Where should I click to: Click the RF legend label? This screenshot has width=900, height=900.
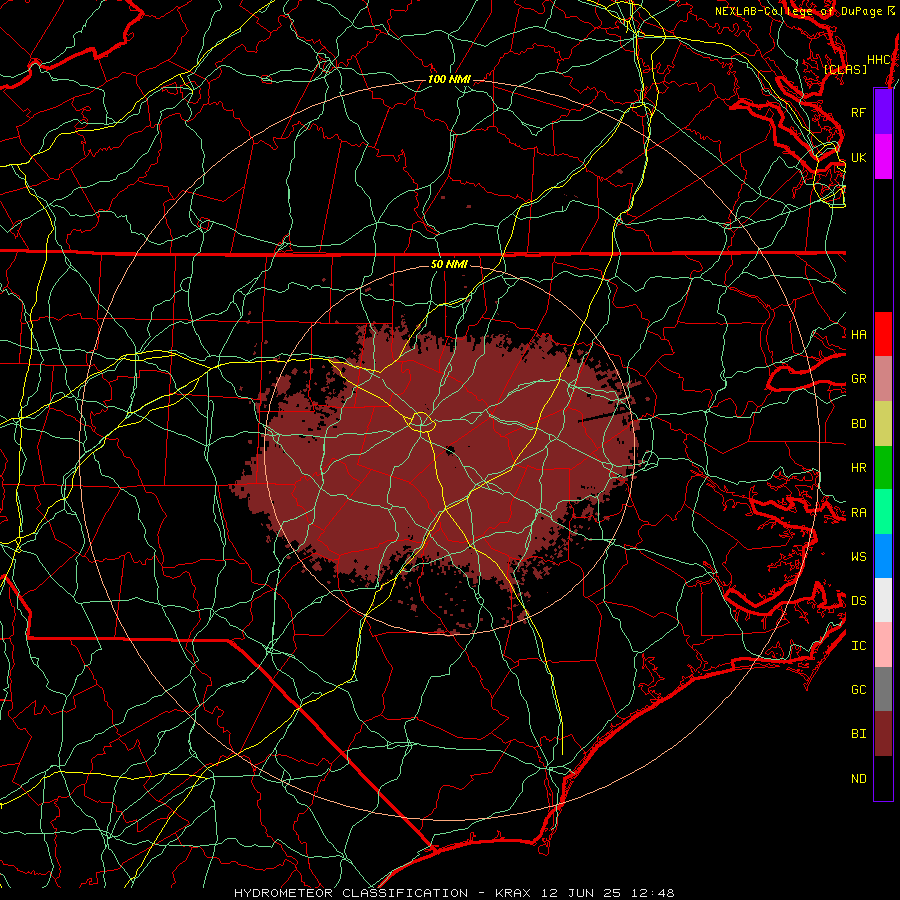[858, 112]
